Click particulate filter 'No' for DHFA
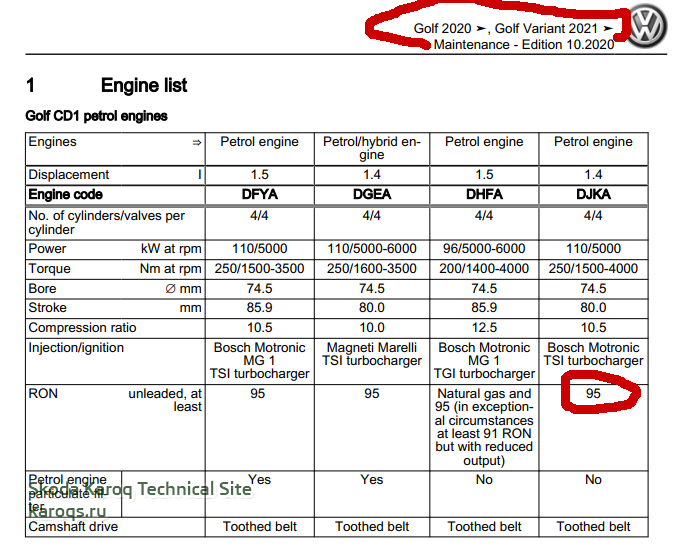Screen dimensions: 680x554 tap(484, 480)
